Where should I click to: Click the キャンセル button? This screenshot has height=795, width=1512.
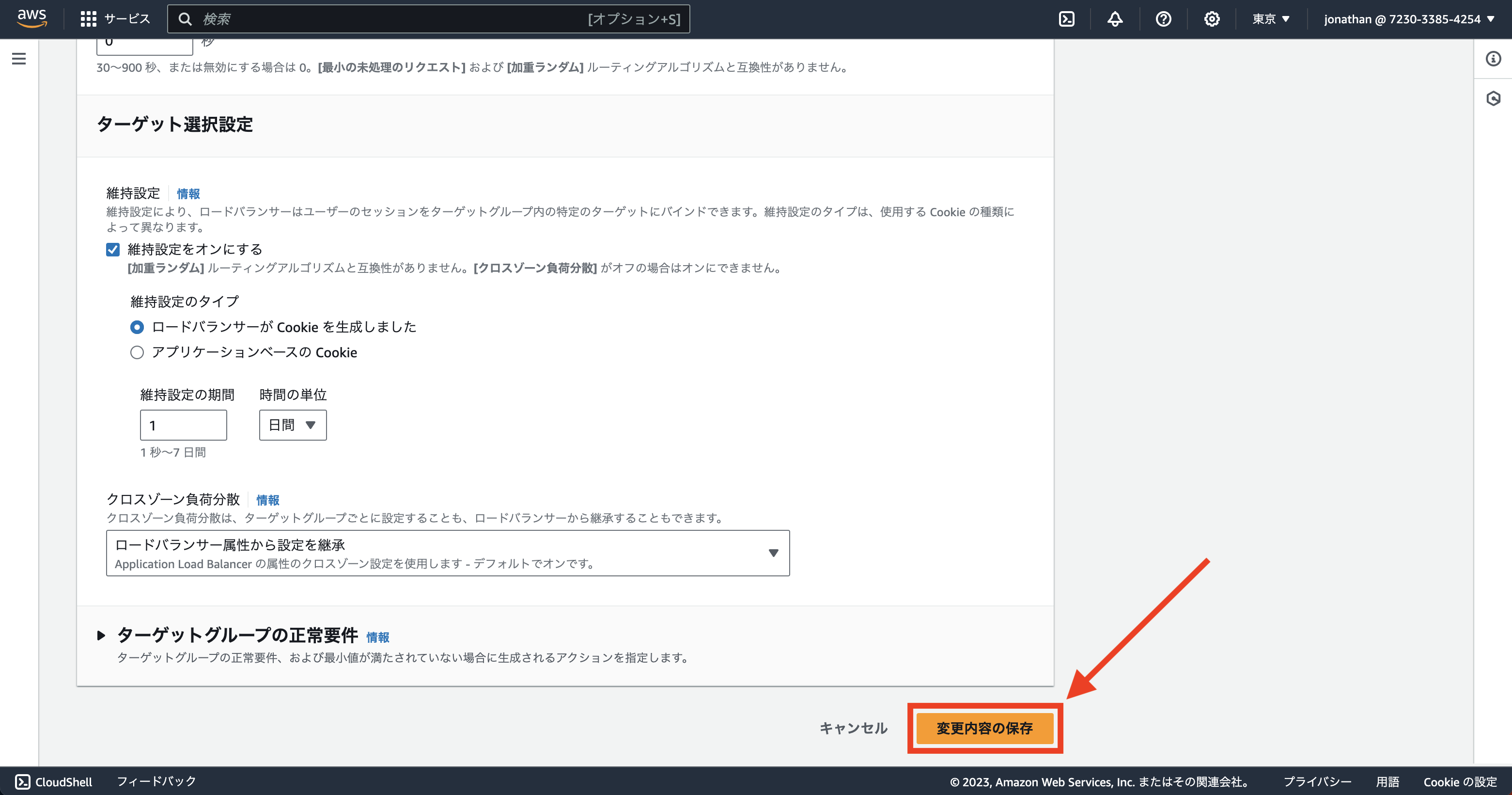pos(854,728)
